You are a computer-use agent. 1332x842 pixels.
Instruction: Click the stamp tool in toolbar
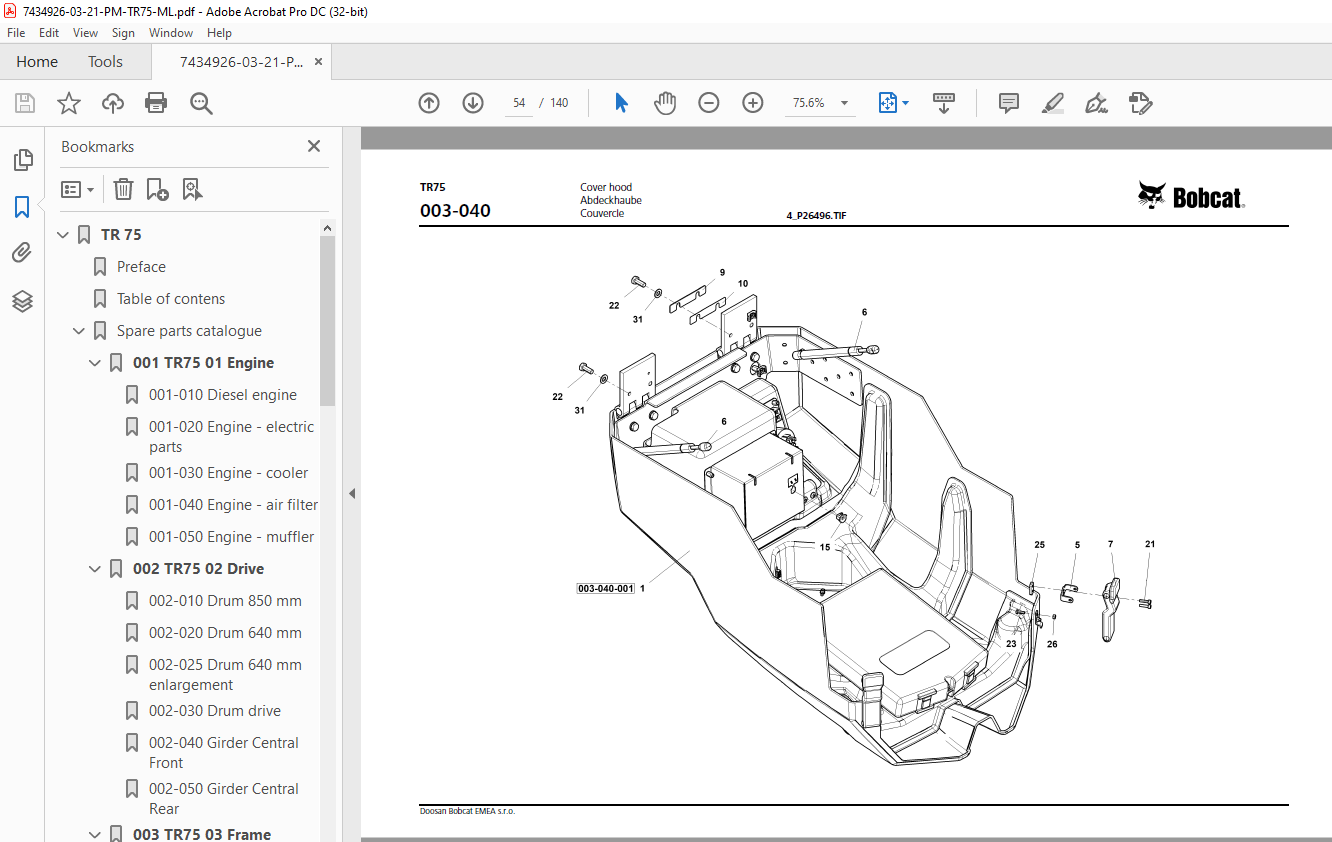(x=1140, y=103)
